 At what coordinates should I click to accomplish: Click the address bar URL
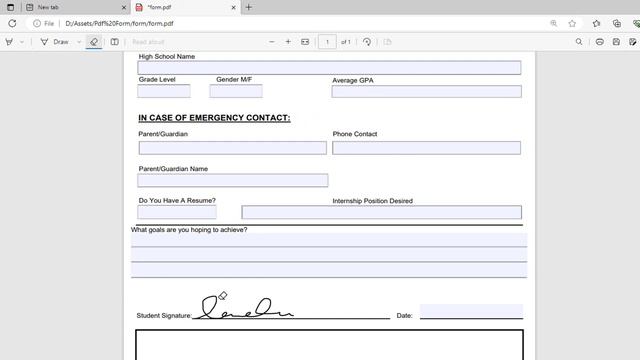pos(120,24)
